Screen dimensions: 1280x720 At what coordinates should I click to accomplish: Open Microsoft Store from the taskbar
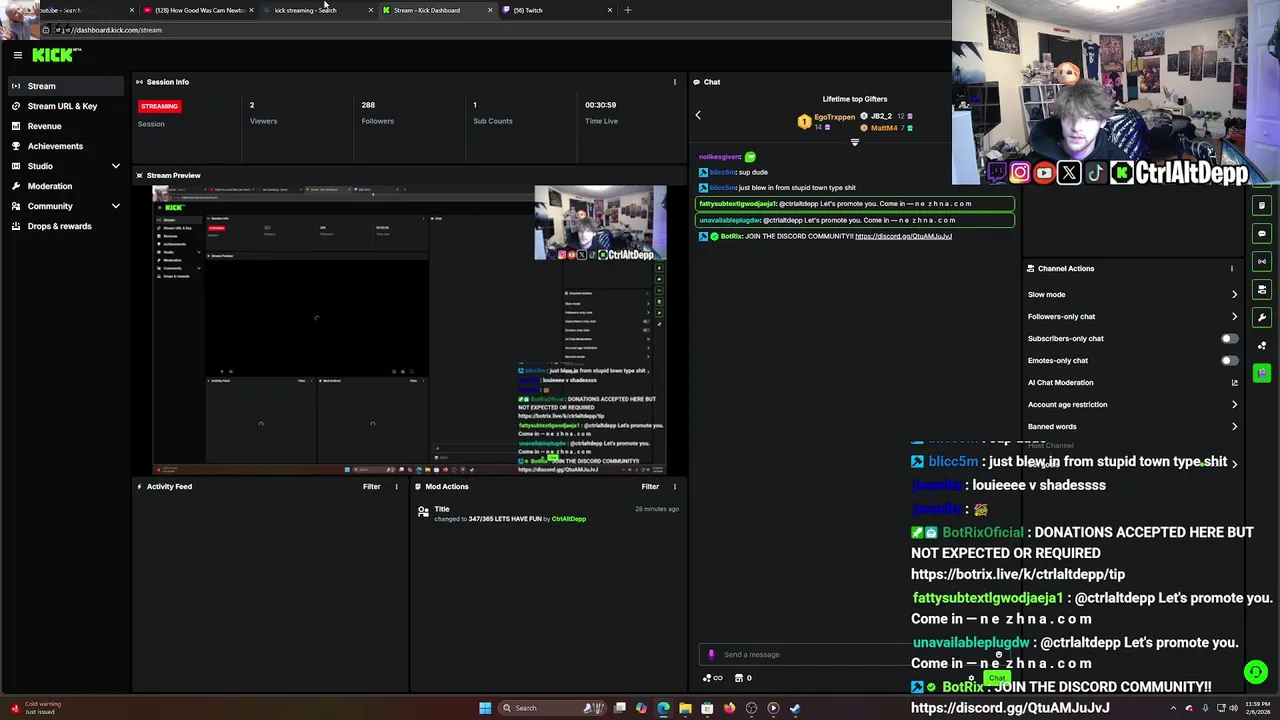[707, 708]
